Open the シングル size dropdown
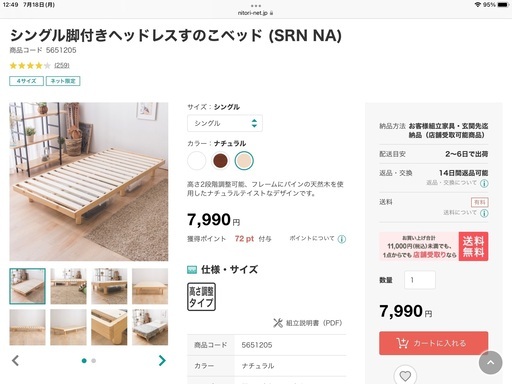Screen dimensions: 512x384 click(x=225, y=123)
